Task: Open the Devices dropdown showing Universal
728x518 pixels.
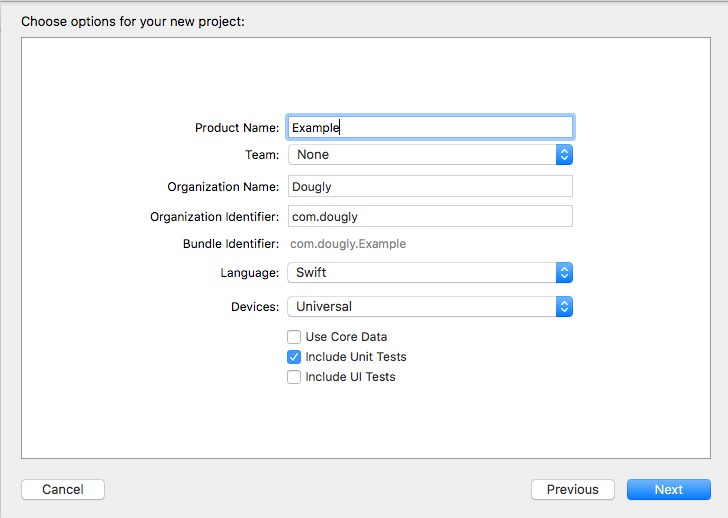Action: coord(430,306)
